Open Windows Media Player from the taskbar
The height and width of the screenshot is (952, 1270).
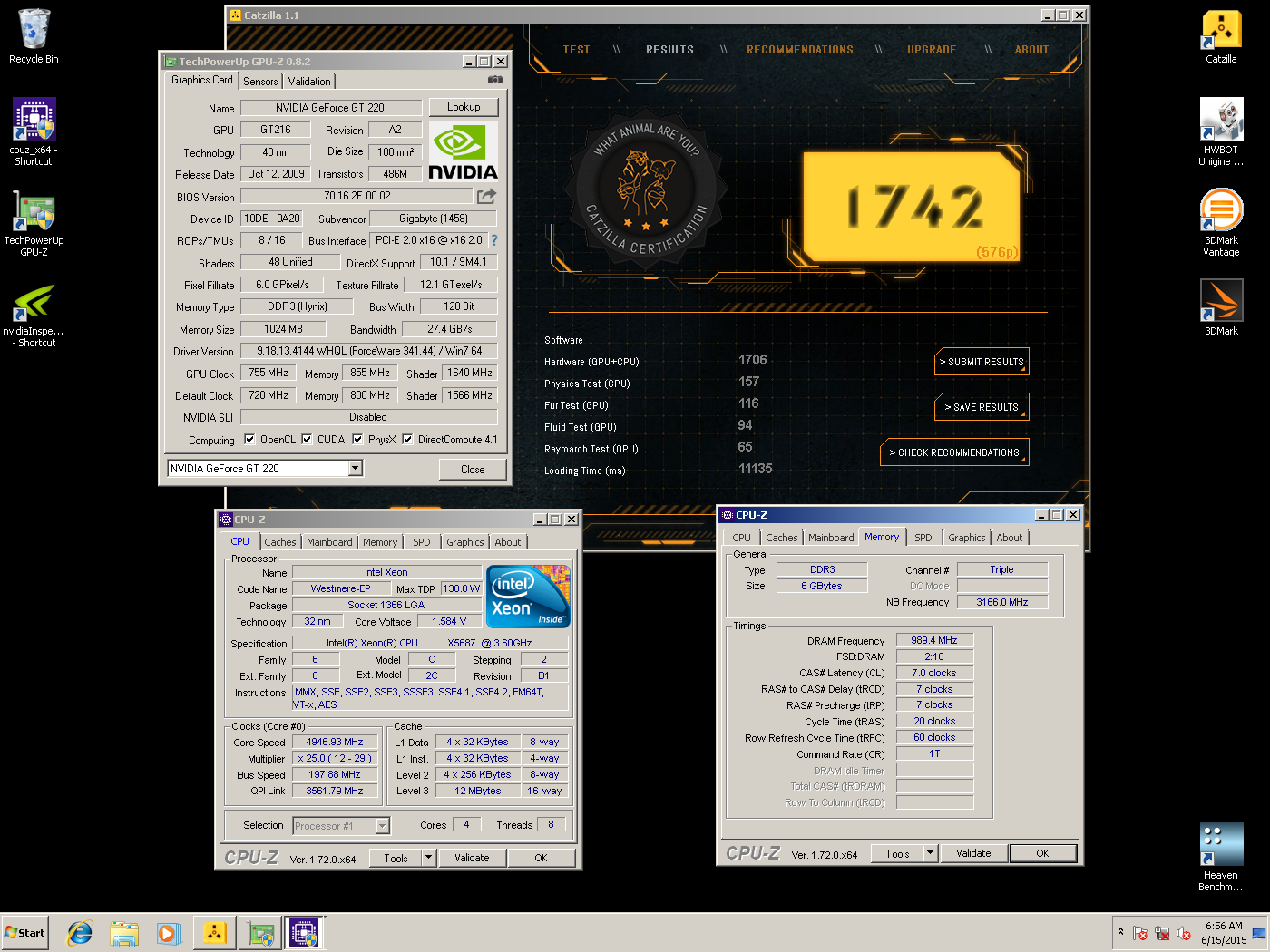pyautogui.click(x=169, y=932)
